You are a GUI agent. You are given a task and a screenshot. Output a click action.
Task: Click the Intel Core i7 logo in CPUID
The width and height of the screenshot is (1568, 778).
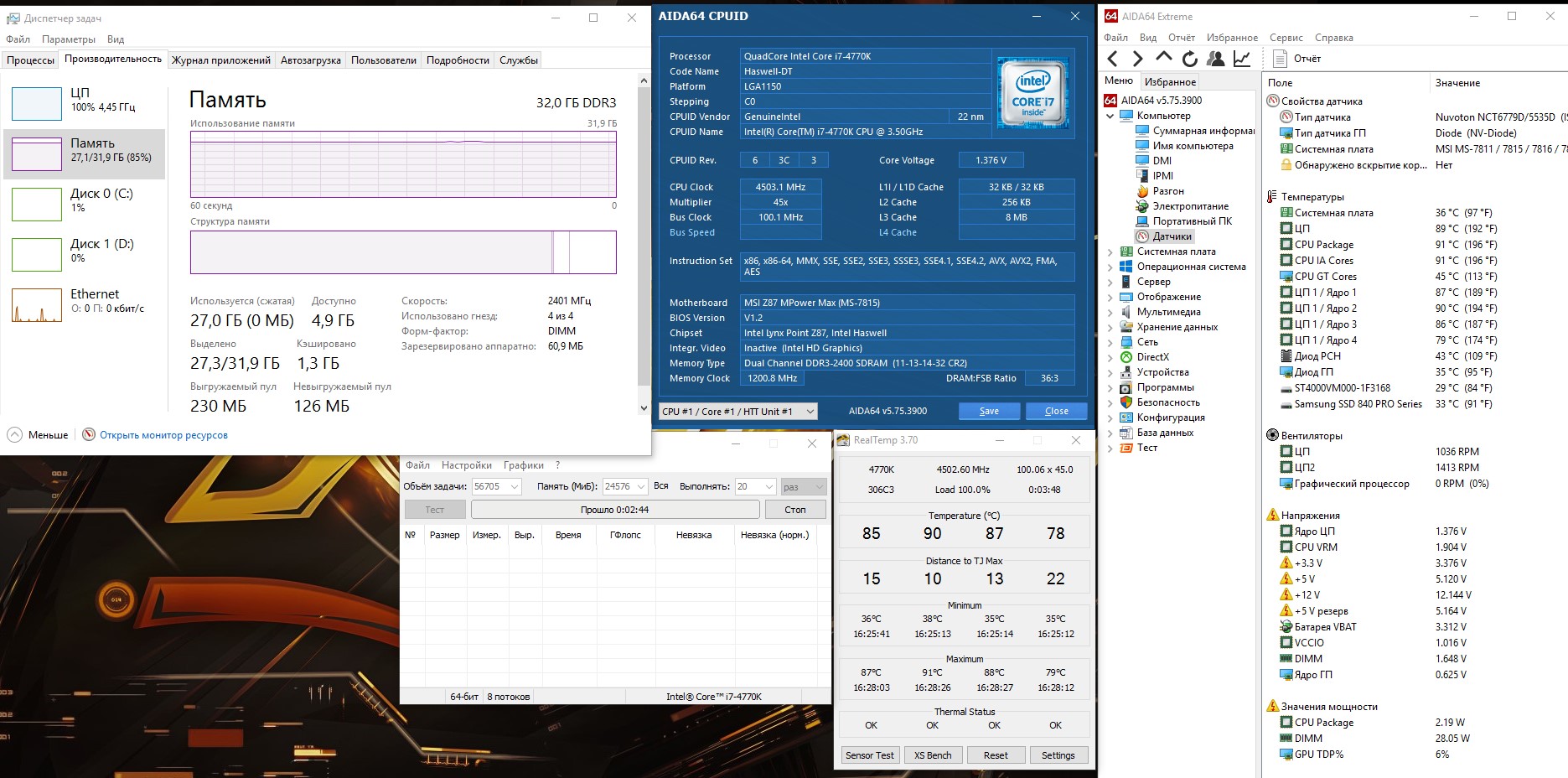(x=1032, y=93)
